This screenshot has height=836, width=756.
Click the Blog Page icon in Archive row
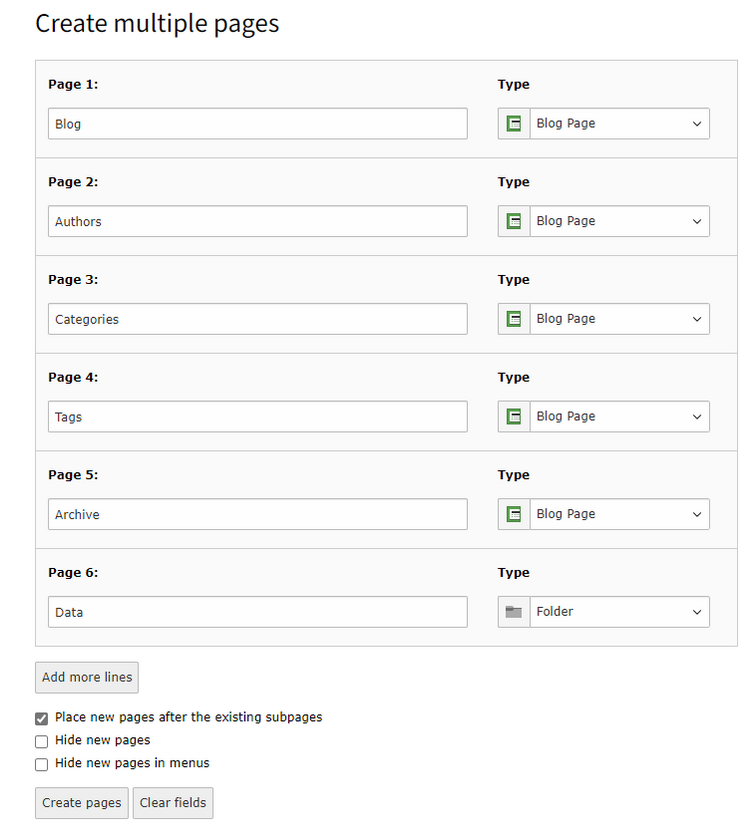click(513, 514)
